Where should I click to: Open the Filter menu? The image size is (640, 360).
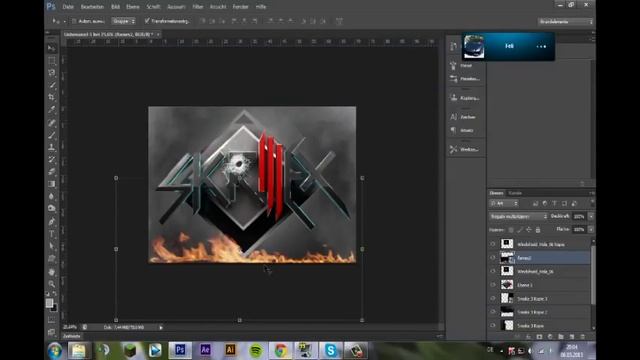click(198, 7)
